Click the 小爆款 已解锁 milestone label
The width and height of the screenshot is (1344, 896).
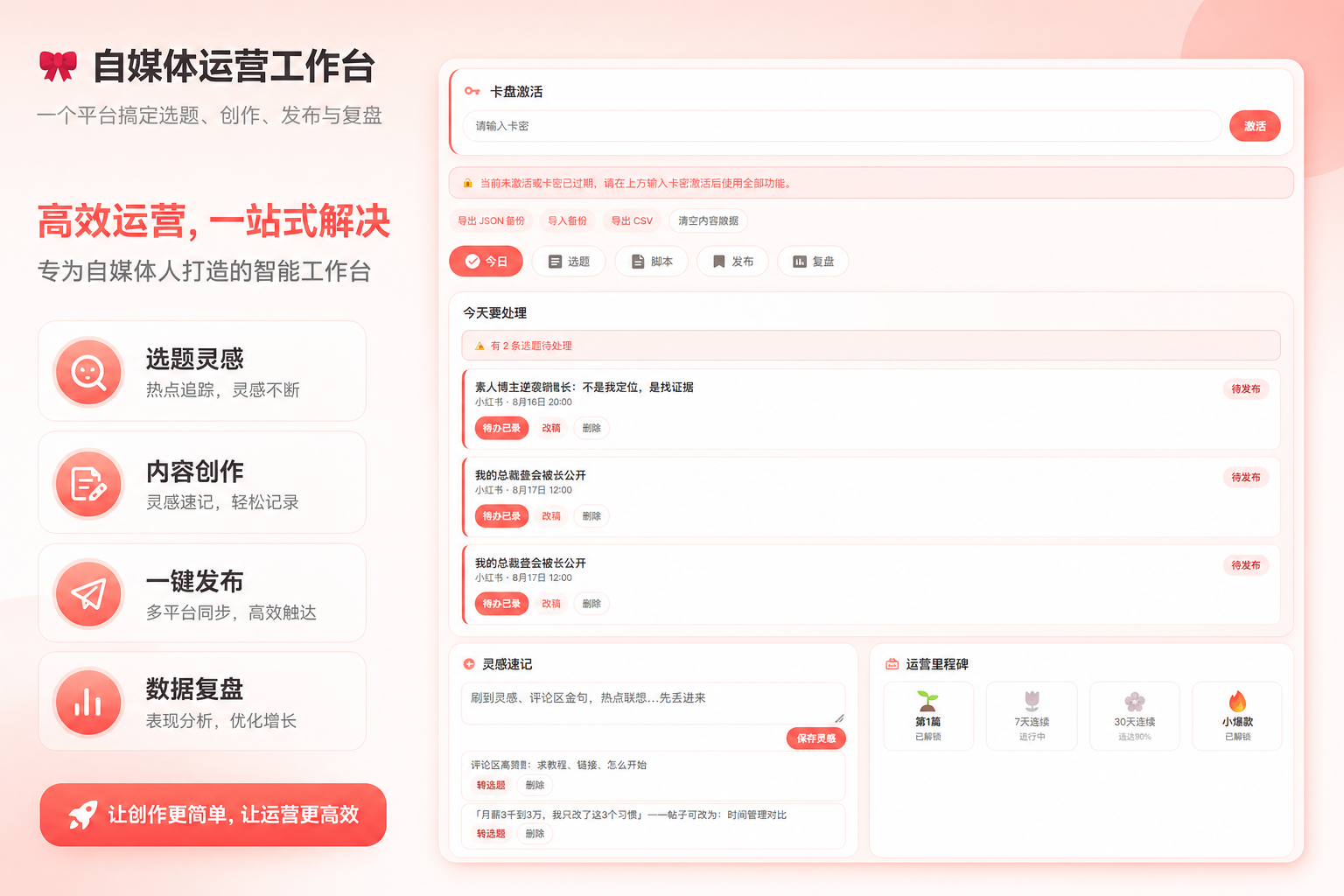1237,728
